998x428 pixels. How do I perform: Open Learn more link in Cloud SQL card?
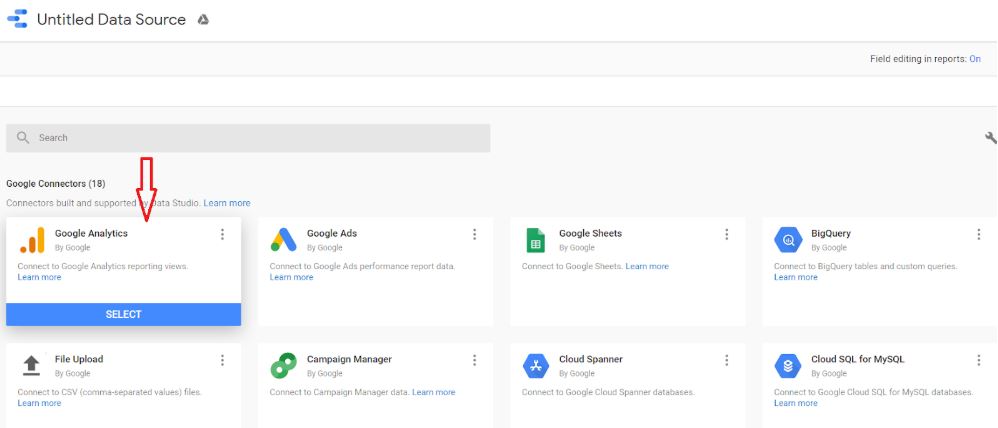point(796,403)
